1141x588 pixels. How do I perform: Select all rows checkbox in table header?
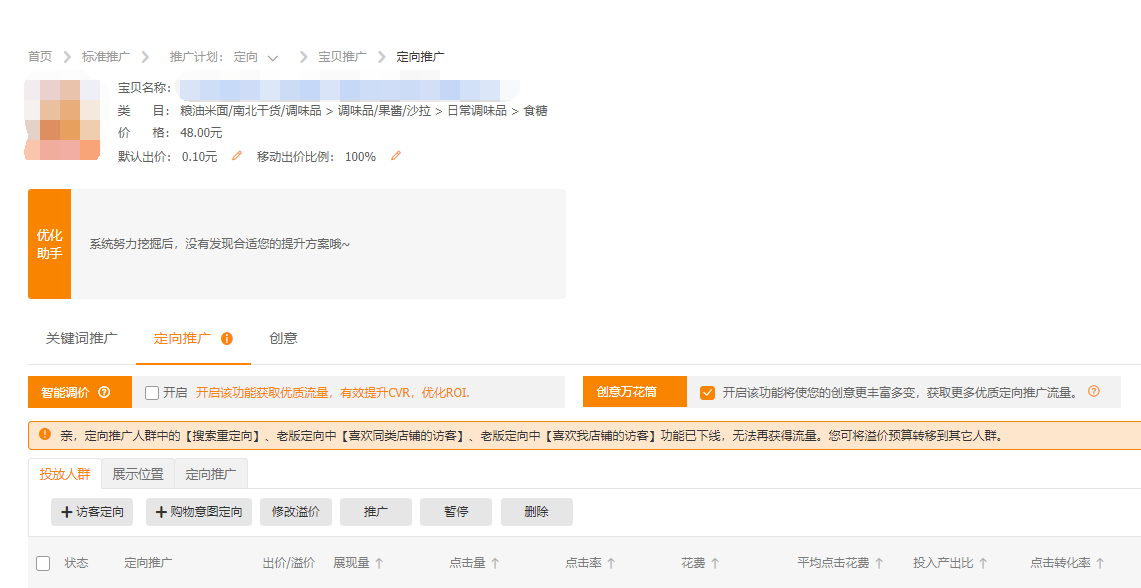pyautogui.click(x=43, y=564)
